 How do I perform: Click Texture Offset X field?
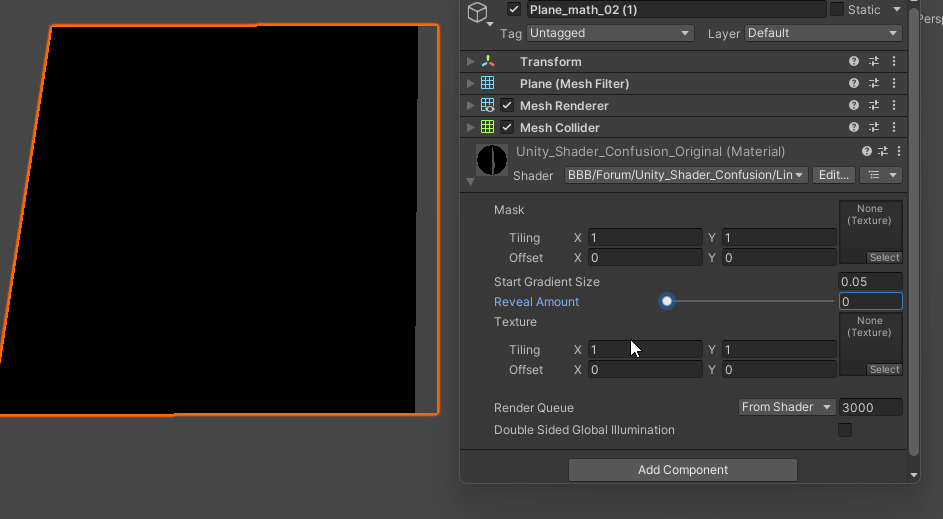click(645, 369)
